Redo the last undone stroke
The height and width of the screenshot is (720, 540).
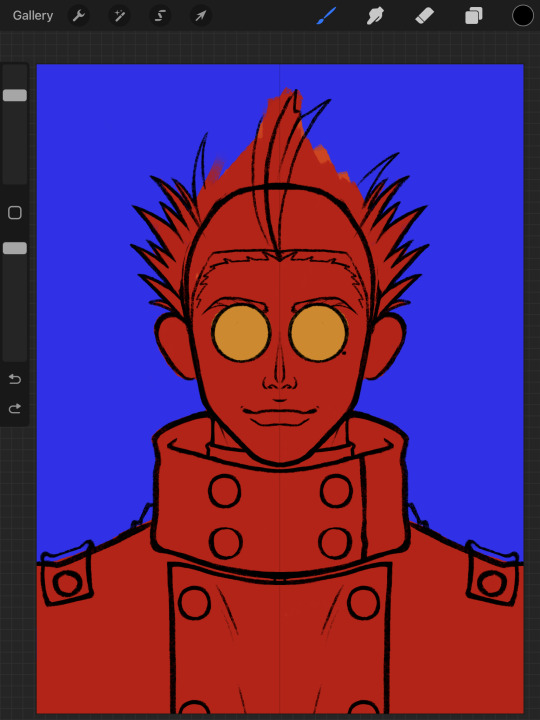tap(15, 408)
